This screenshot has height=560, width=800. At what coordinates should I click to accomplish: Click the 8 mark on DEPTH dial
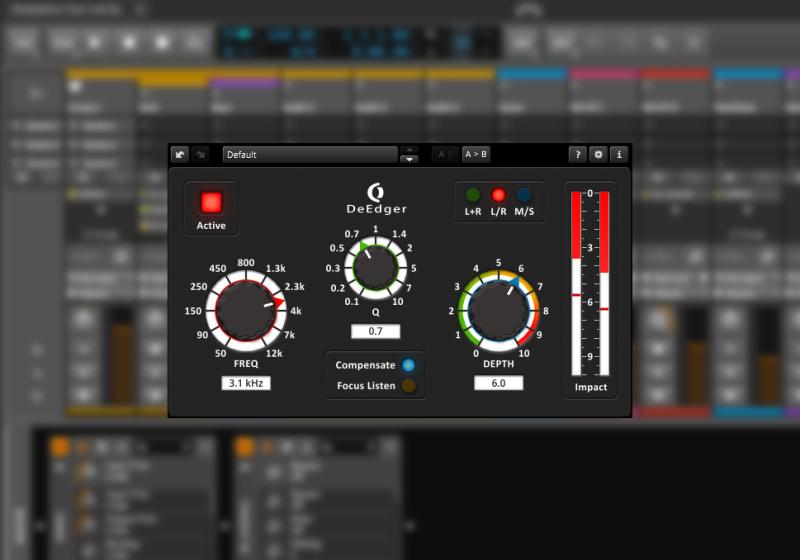coord(545,311)
